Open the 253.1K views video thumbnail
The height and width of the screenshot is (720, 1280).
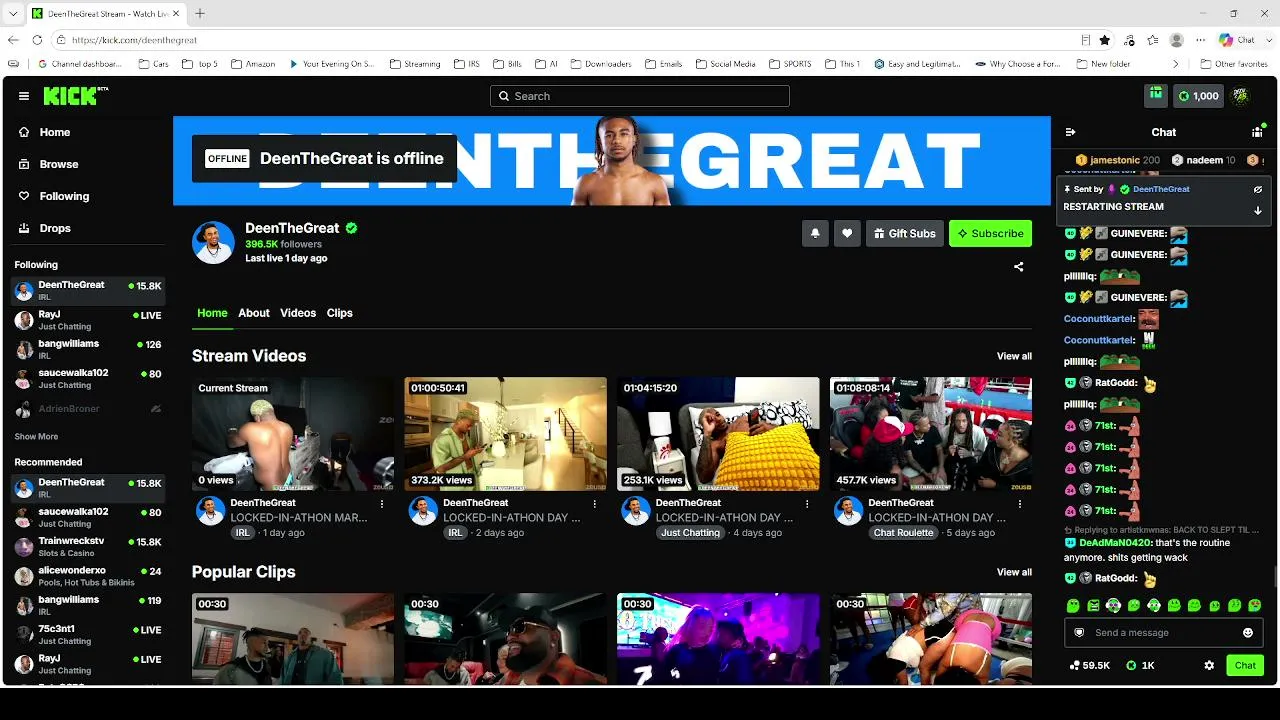click(x=718, y=434)
